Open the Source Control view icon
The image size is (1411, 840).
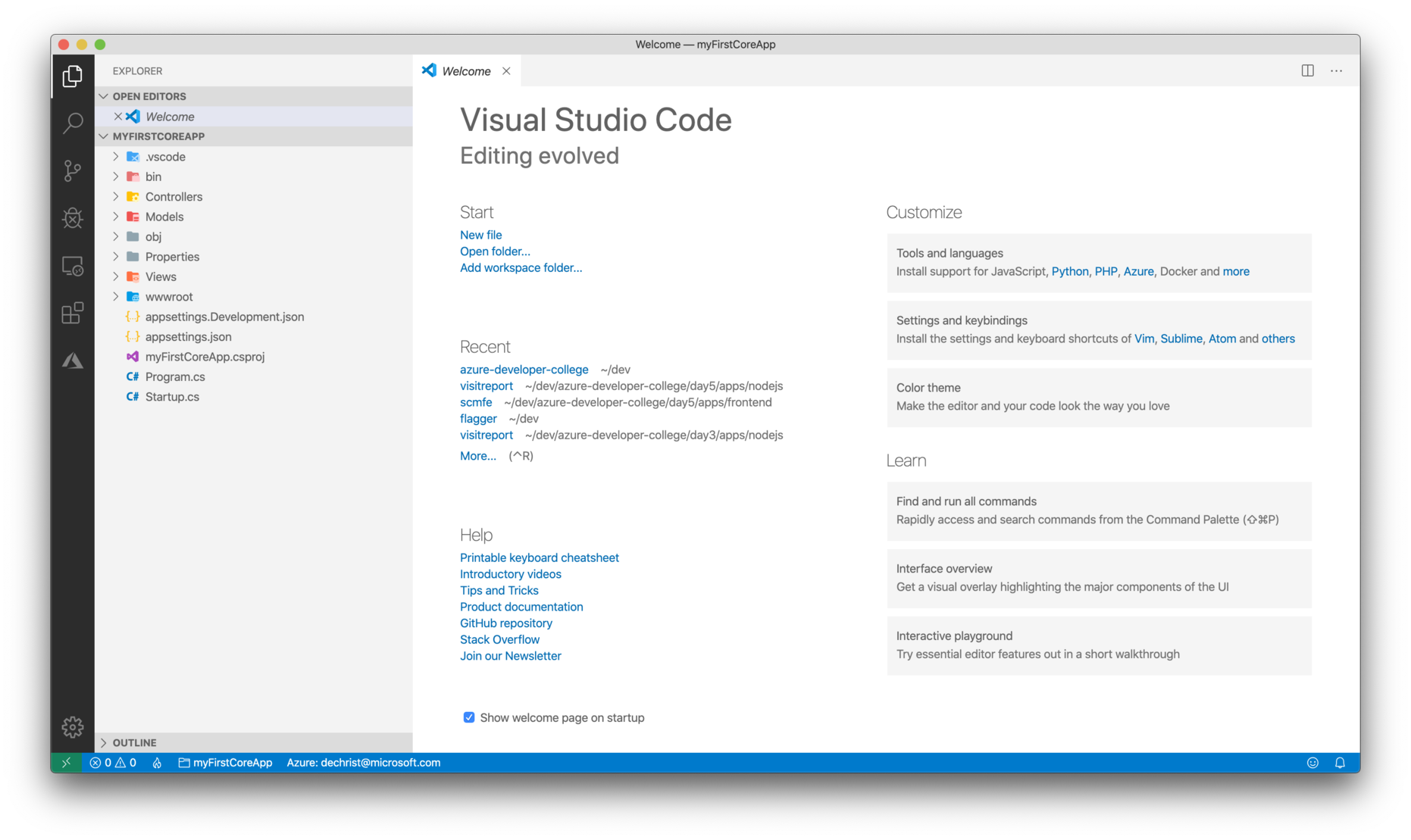coord(72,170)
